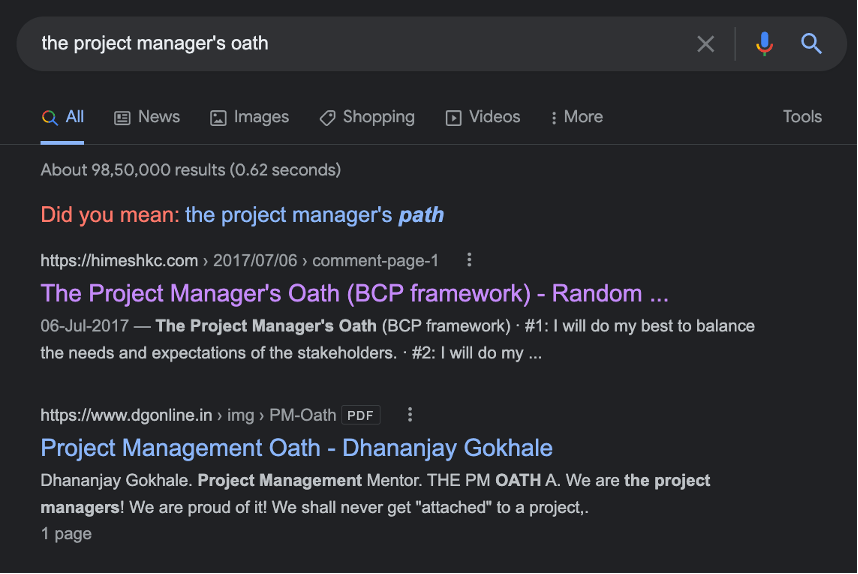The height and width of the screenshot is (574, 858).
Task: Open three-dot menu for himeshkc.com result
Action: (x=469, y=260)
